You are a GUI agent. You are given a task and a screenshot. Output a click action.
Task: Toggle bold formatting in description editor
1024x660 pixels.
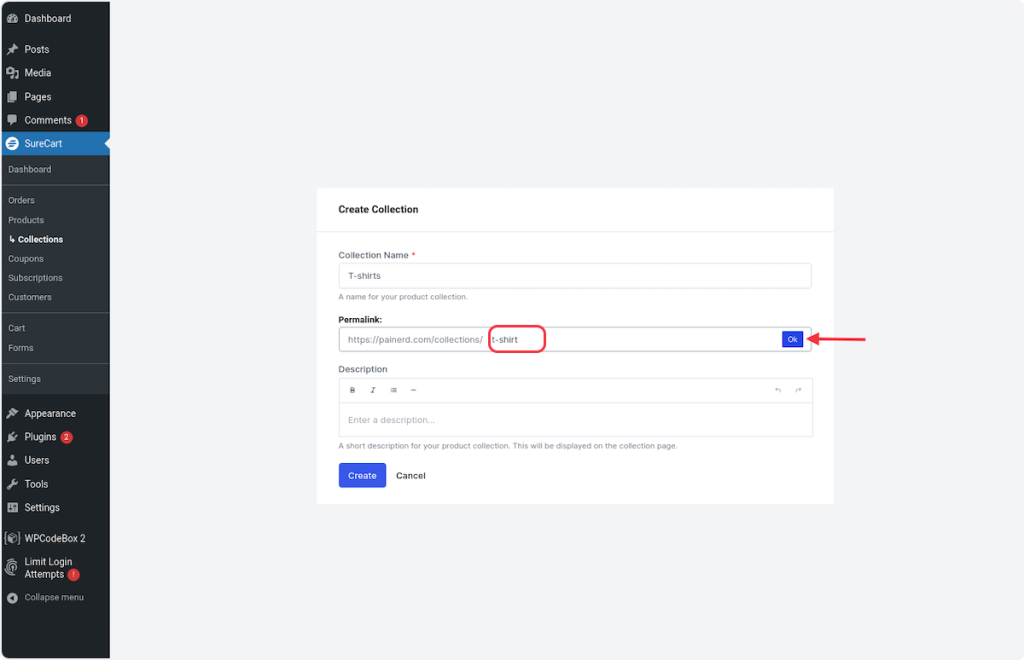(x=352, y=390)
